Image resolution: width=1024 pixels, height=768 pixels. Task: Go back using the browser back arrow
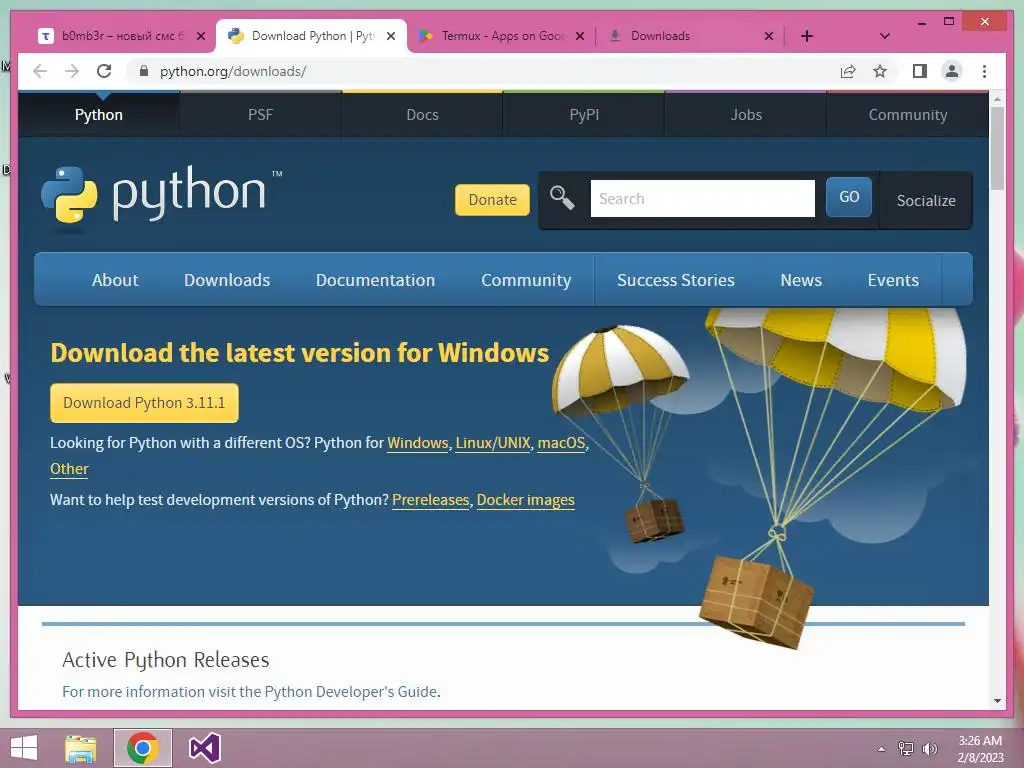coord(40,71)
